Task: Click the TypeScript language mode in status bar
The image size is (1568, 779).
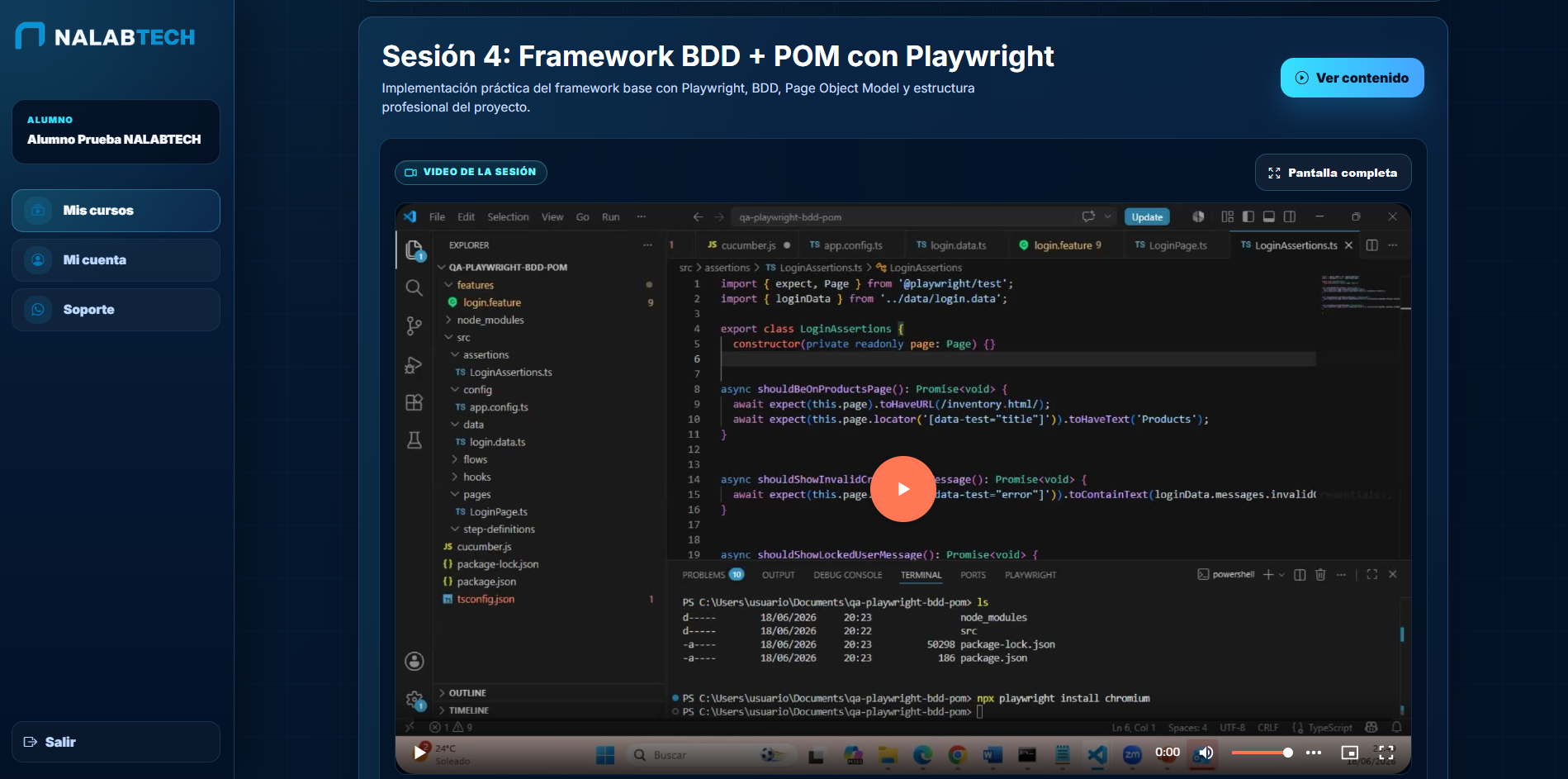Action: click(x=1330, y=728)
